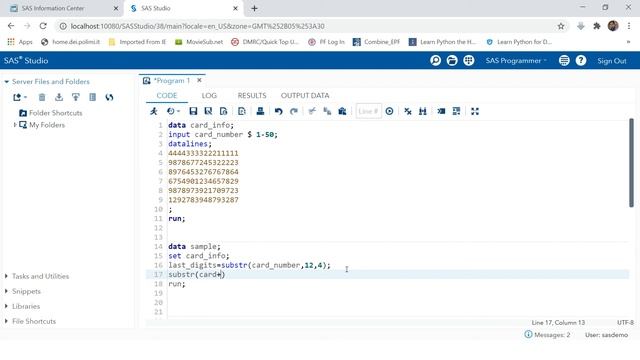This screenshot has height=360, width=640.
Task: Open Find and Replace
Action: [x=422, y=111]
